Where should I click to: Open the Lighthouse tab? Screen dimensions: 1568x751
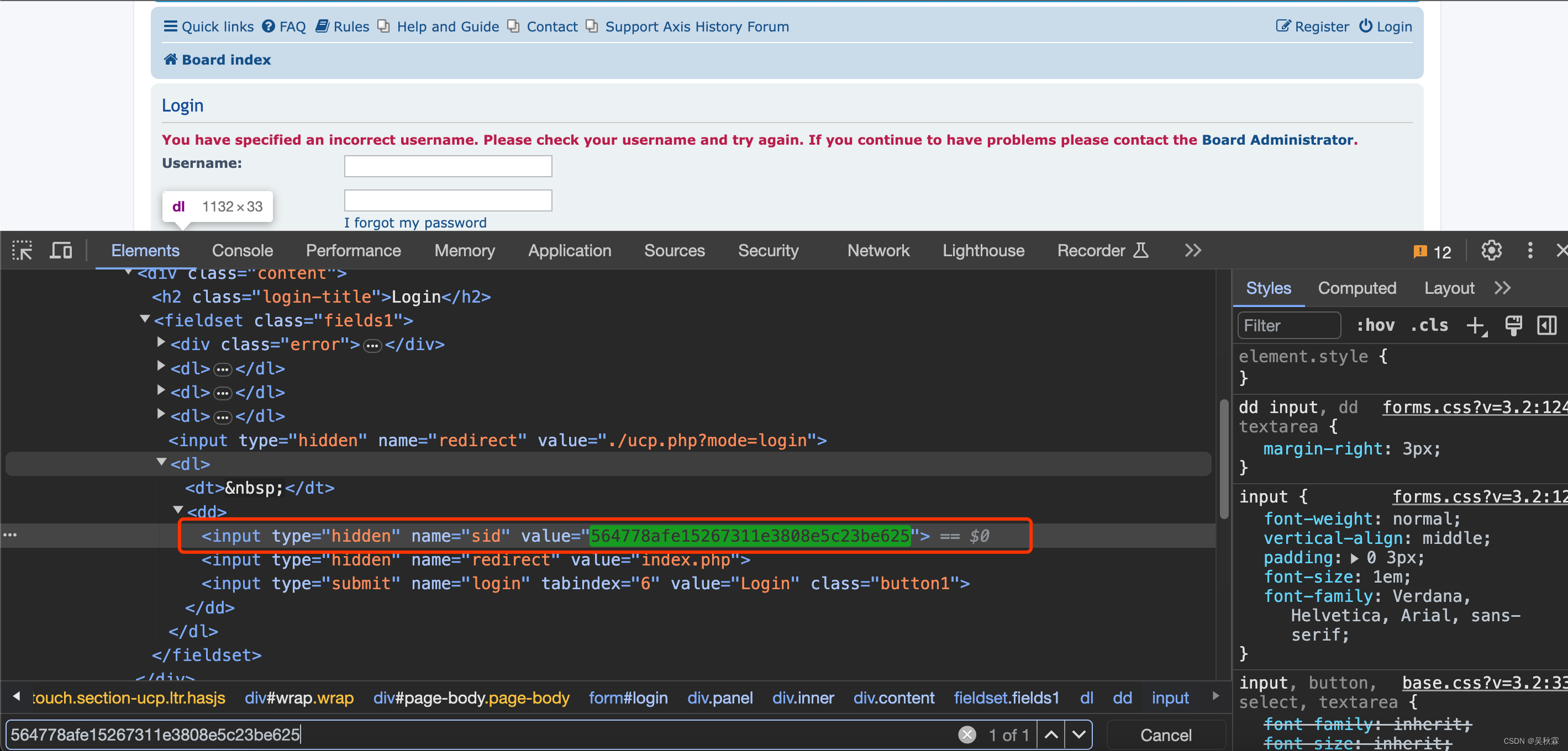(x=983, y=251)
